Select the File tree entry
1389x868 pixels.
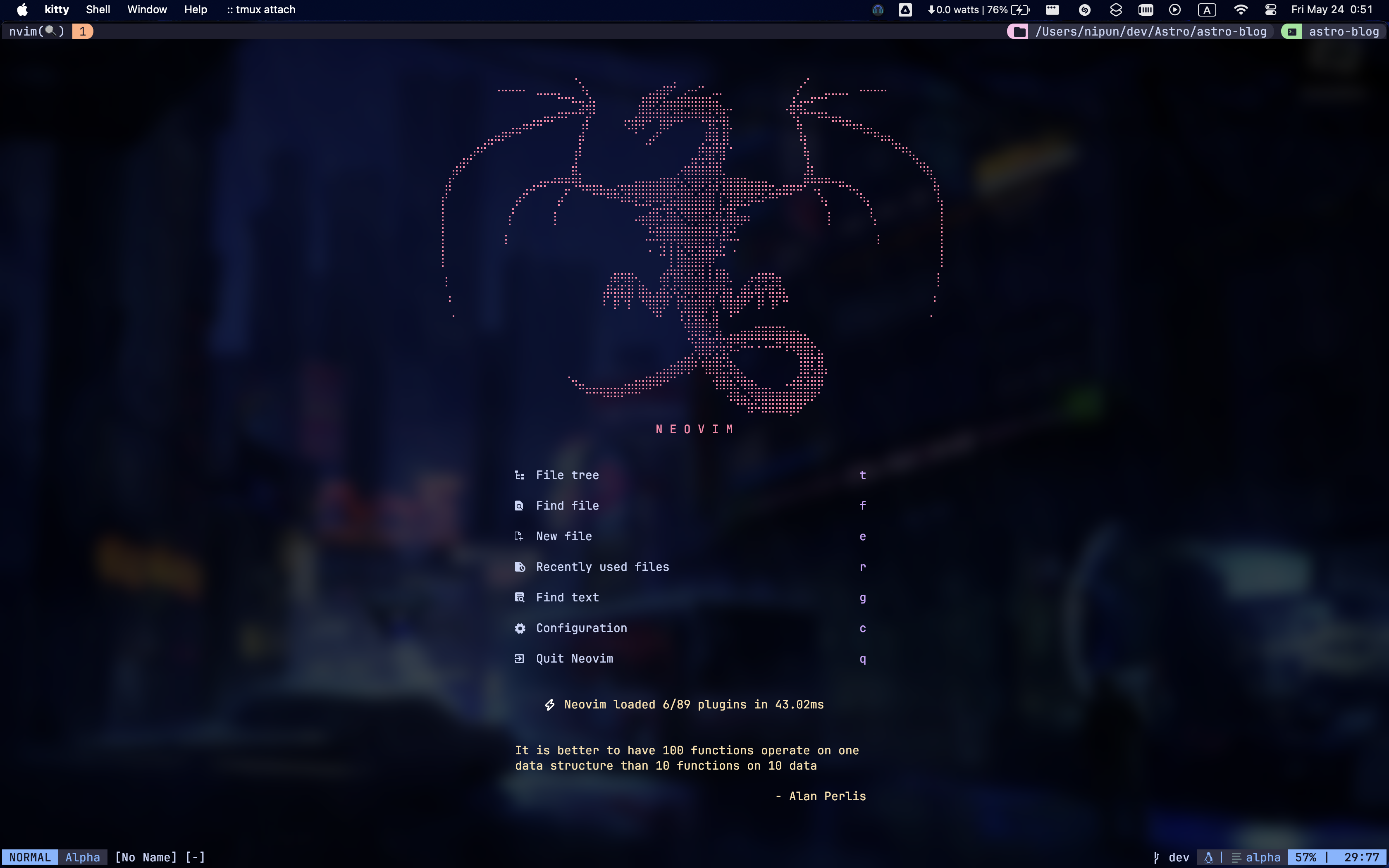[x=690, y=475]
